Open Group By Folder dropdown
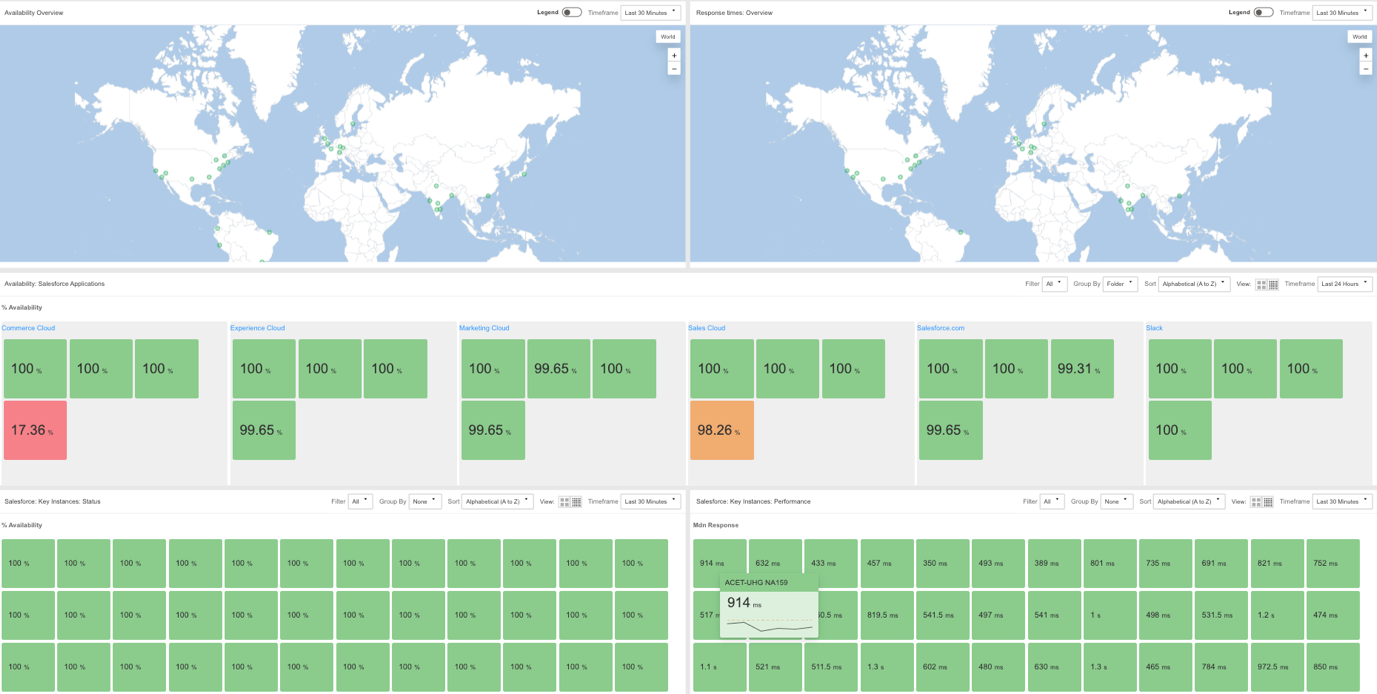Image resolution: width=1377 pixels, height=694 pixels. click(1120, 284)
